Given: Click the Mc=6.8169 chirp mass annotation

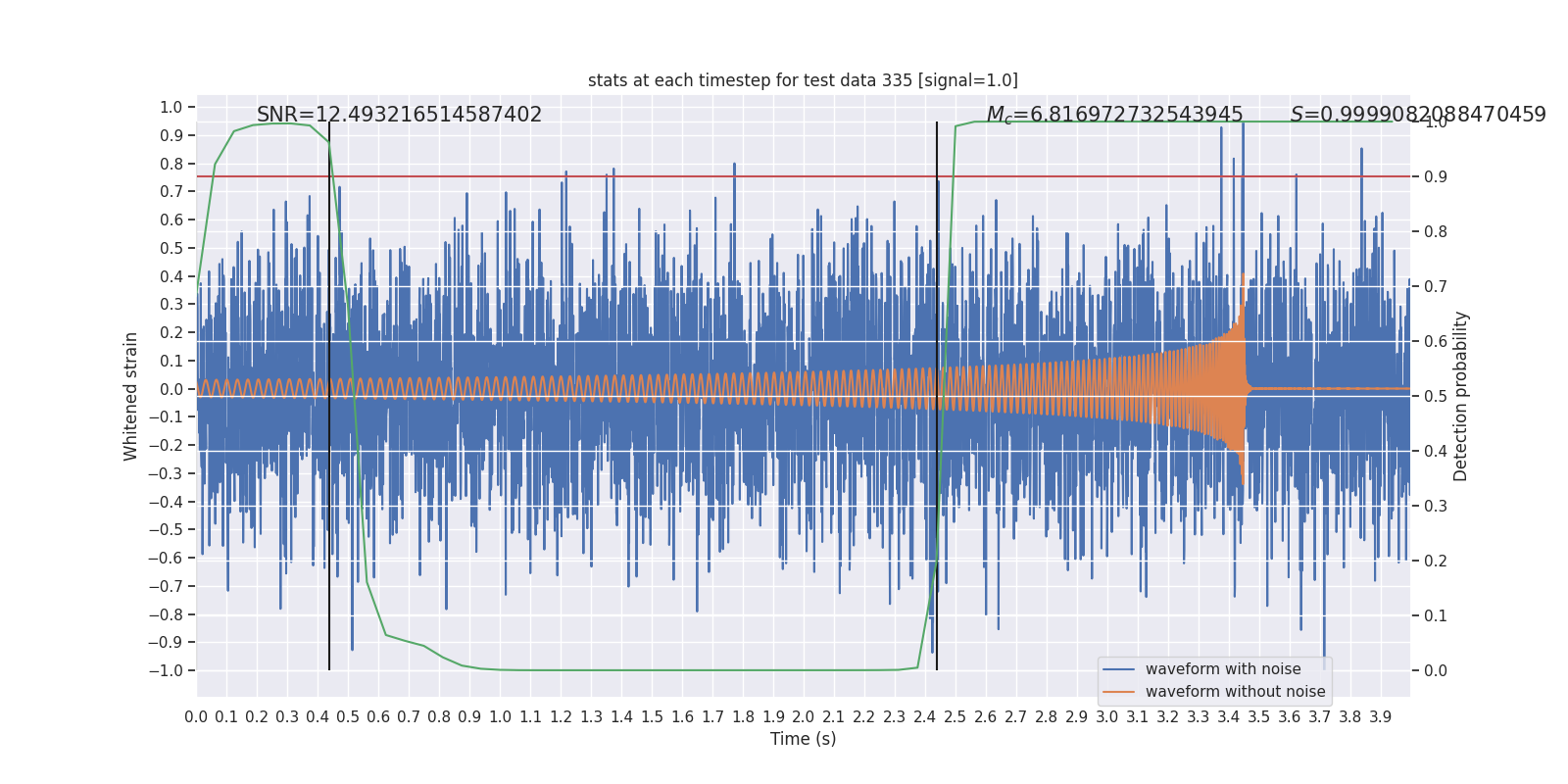Looking at the screenshot, I should tap(1114, 115).
